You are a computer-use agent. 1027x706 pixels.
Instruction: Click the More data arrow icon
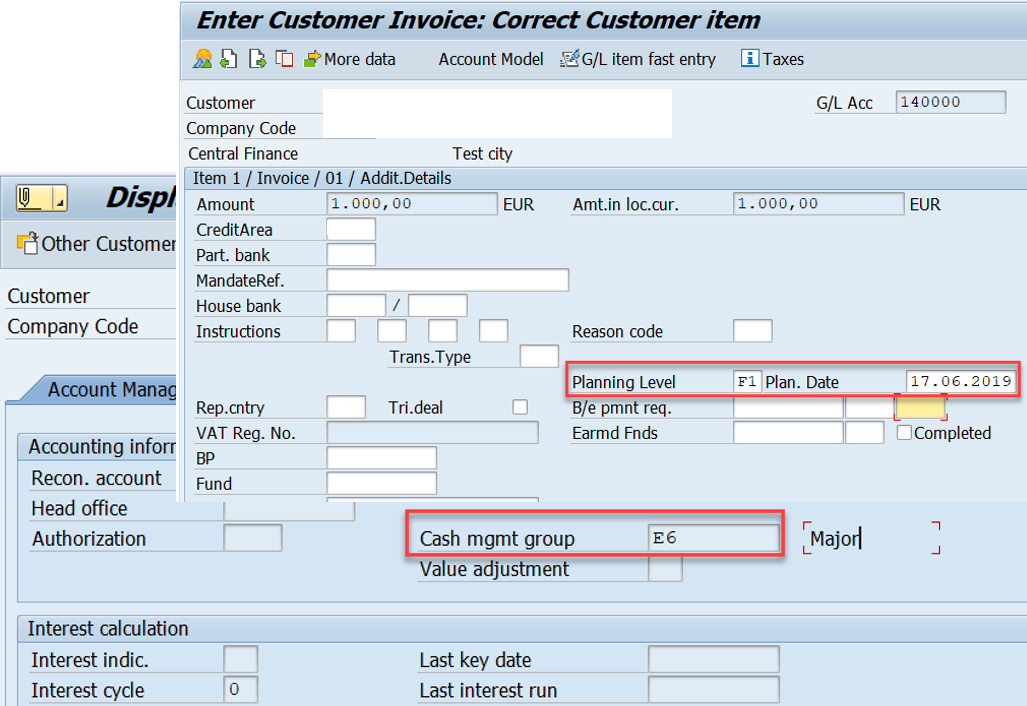tap(313, 58)
